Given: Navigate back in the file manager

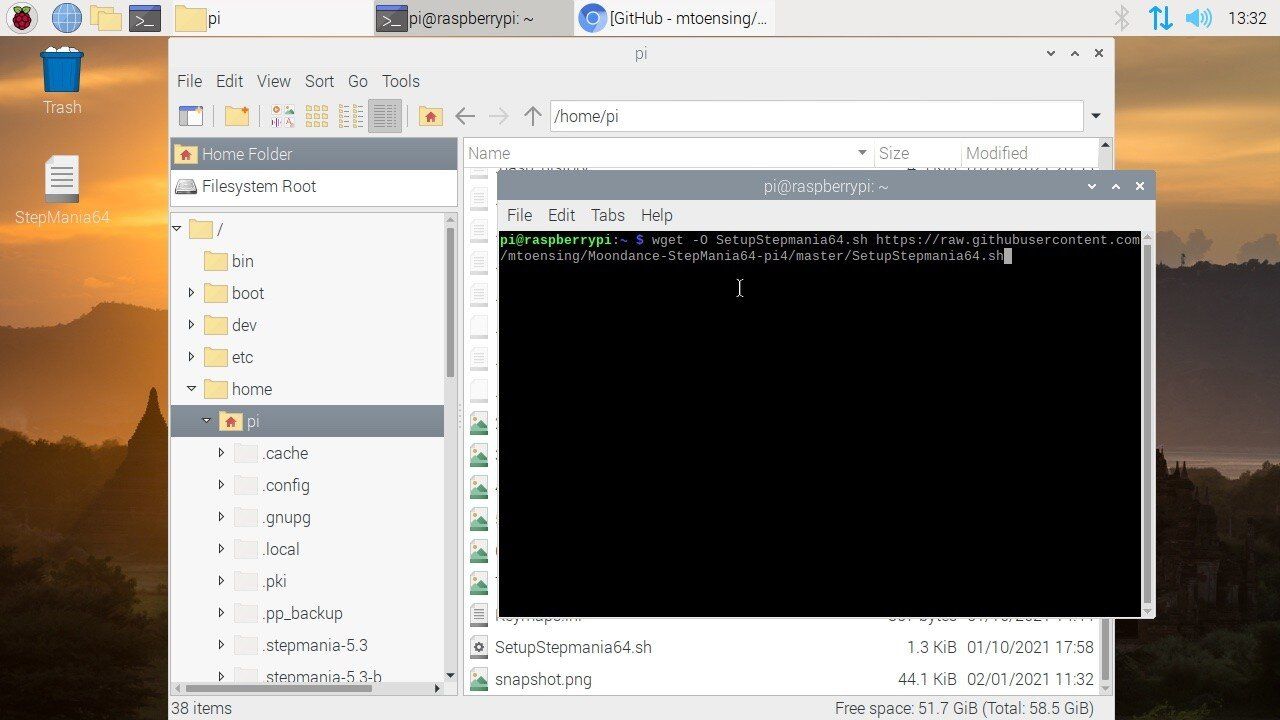Looking at the screenshot, I should pos(465,116).
